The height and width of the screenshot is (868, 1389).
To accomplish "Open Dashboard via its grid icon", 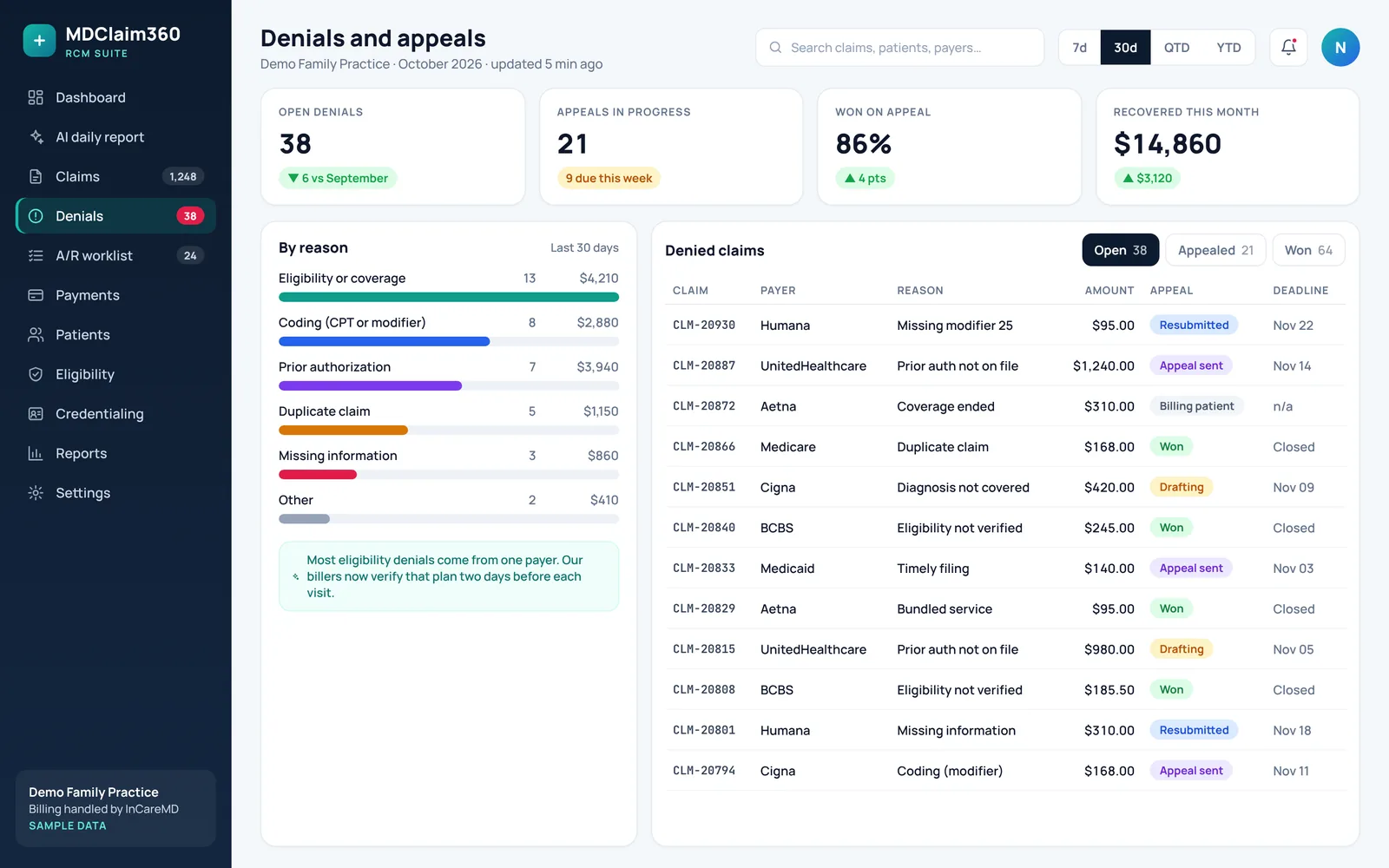I will pyautogui.click(x=36, y=97).
